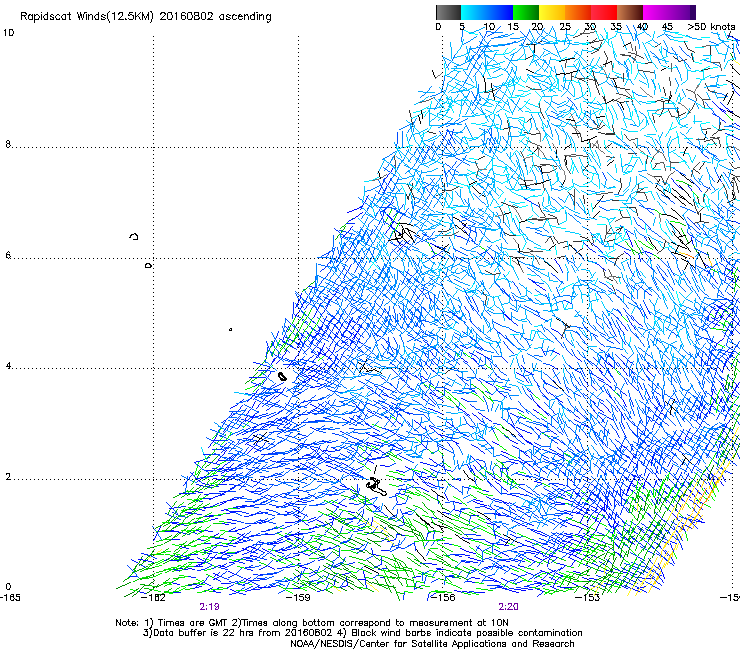Click the legend's '35' knots label
Screen dimensions: 740x650
click(x=616, y=27)
